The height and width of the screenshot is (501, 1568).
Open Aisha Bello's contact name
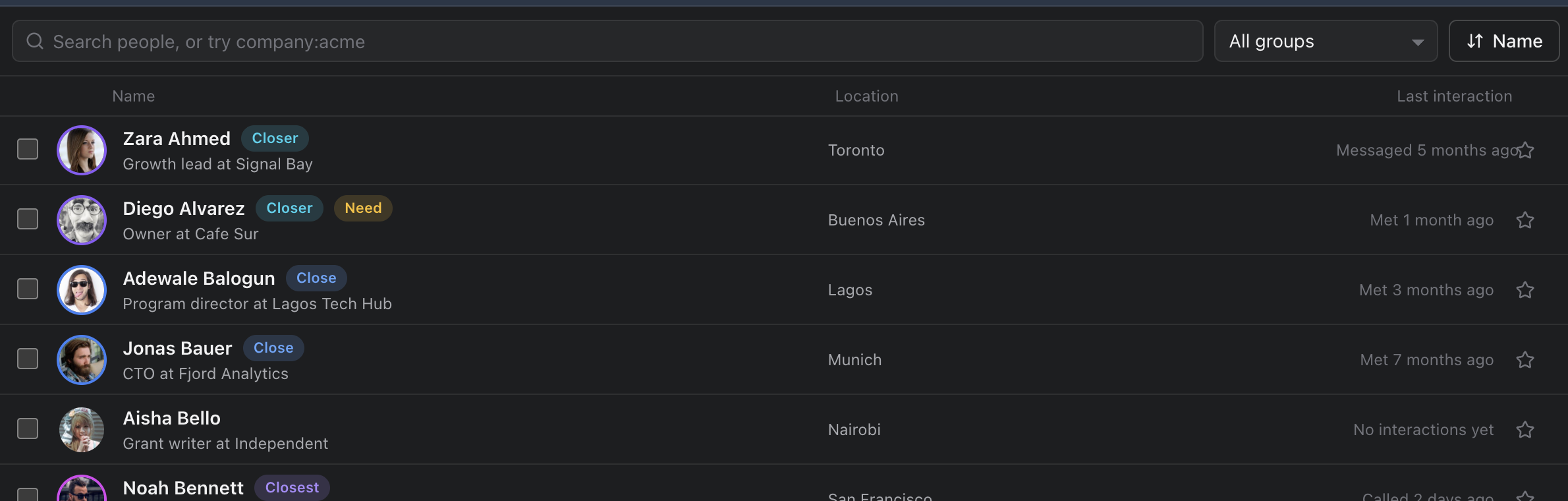point(171,418)
